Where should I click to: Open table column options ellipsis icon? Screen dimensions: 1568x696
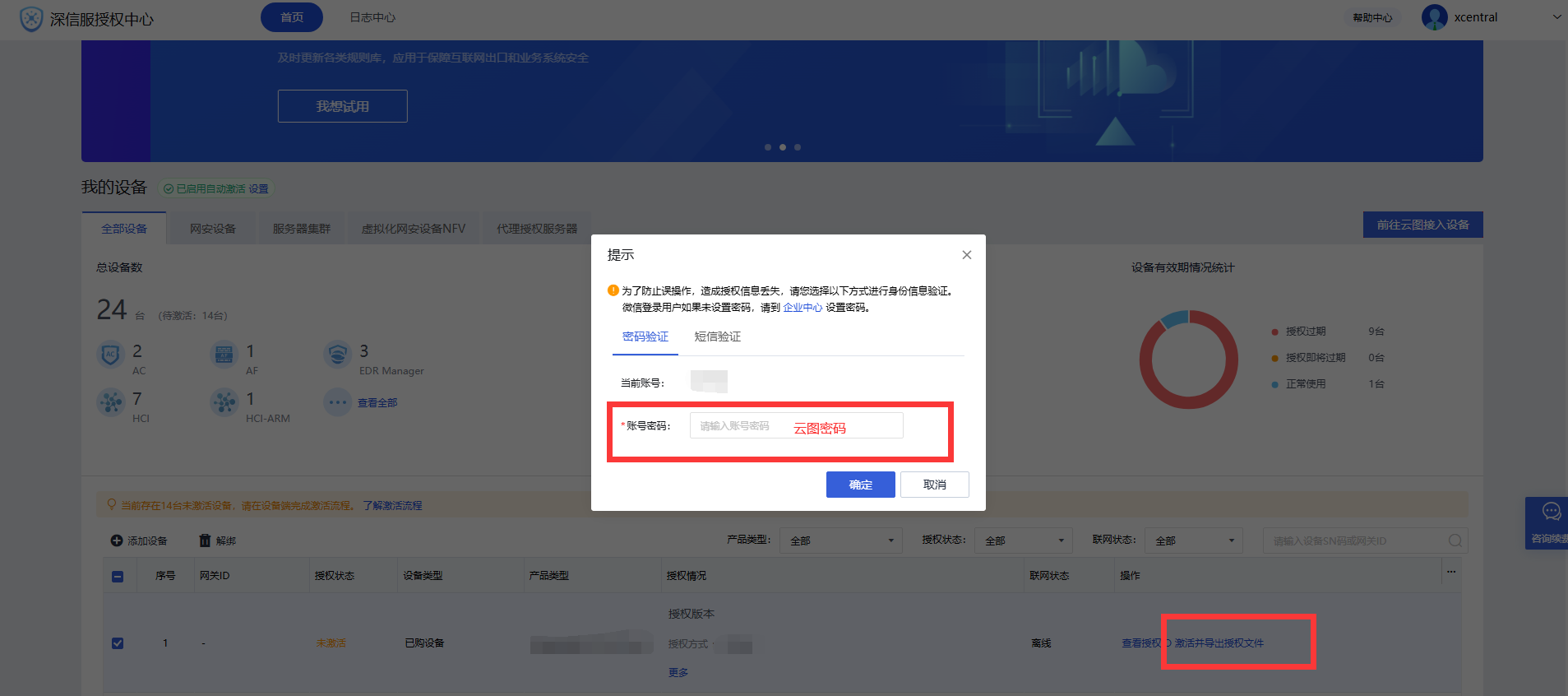tap(1451, 572)
